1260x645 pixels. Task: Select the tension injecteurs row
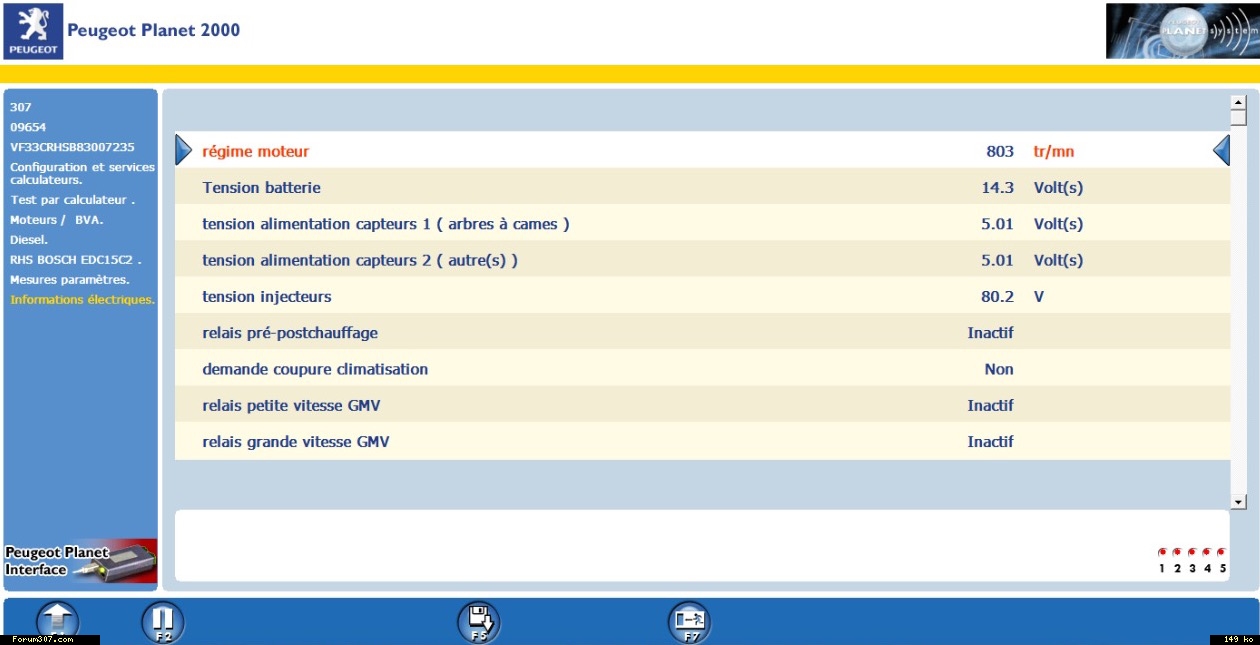(x=702, y=296)
